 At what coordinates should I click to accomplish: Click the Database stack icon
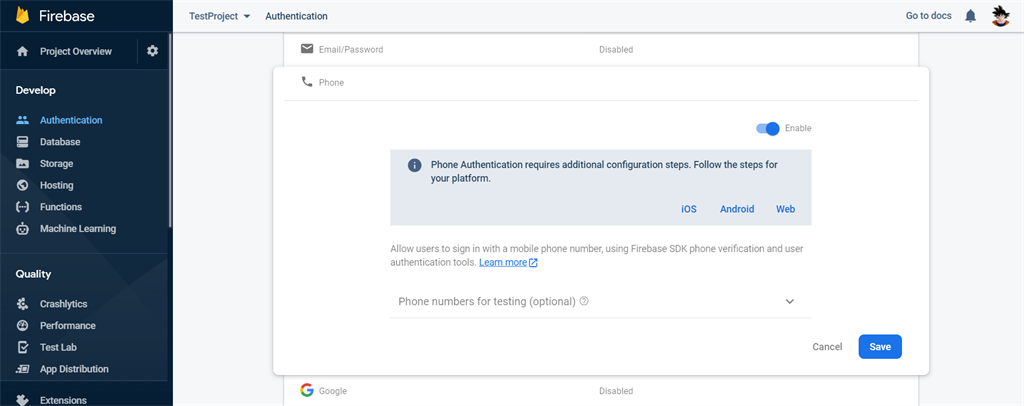(x=22, y=142)
